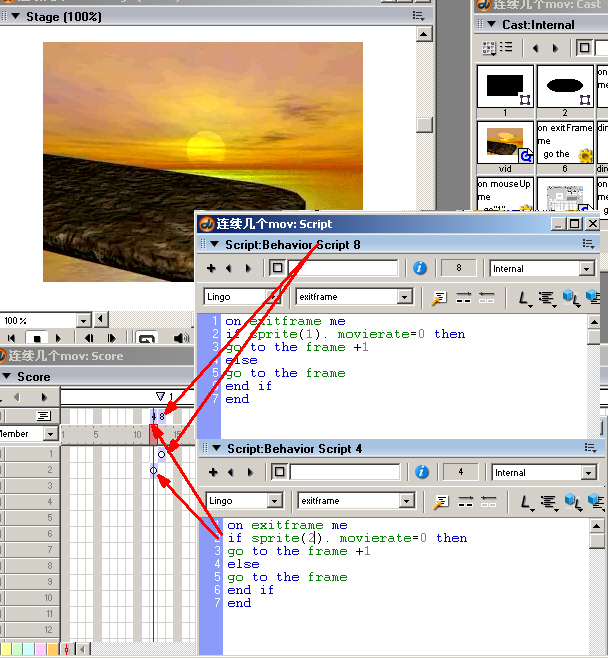Go to previous cast member in Cast
Viewport: 608px width, 658px height.
[535, 48]
